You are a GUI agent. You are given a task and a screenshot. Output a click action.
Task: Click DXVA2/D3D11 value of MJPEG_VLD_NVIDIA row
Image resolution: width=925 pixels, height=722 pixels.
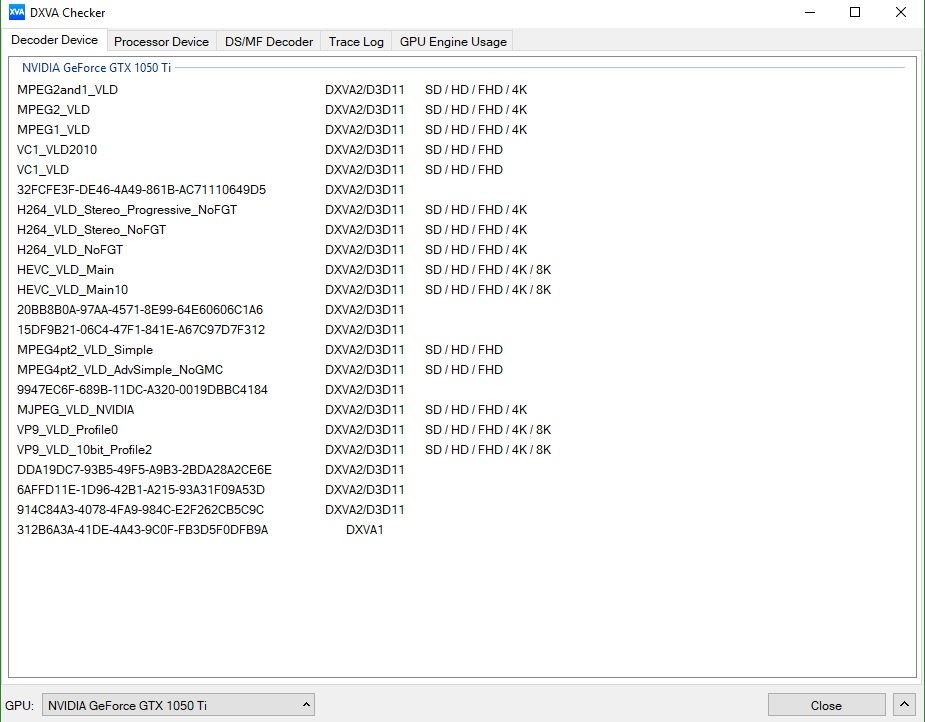pos(365,410)
